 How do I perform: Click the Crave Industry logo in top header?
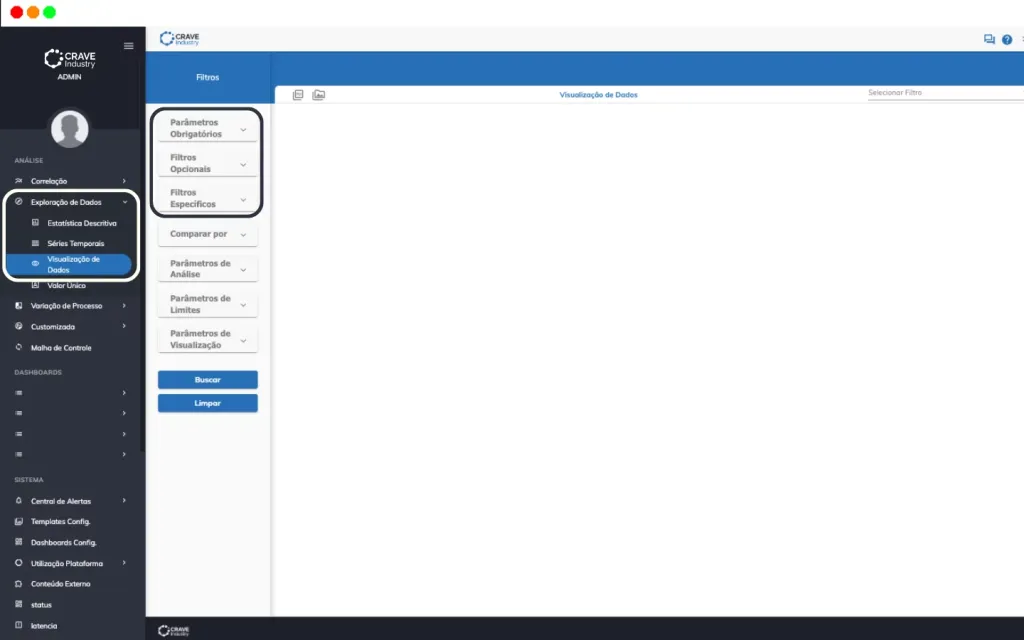coord(180,39)
